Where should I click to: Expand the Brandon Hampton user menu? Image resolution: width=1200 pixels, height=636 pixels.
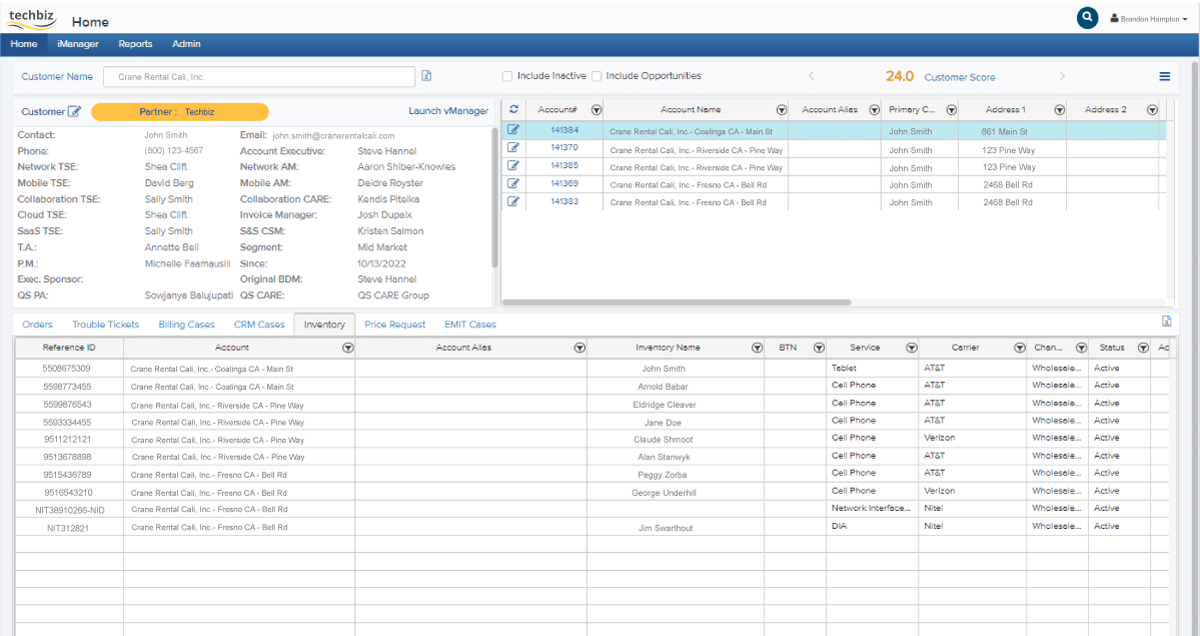(x=1148, y=19)
